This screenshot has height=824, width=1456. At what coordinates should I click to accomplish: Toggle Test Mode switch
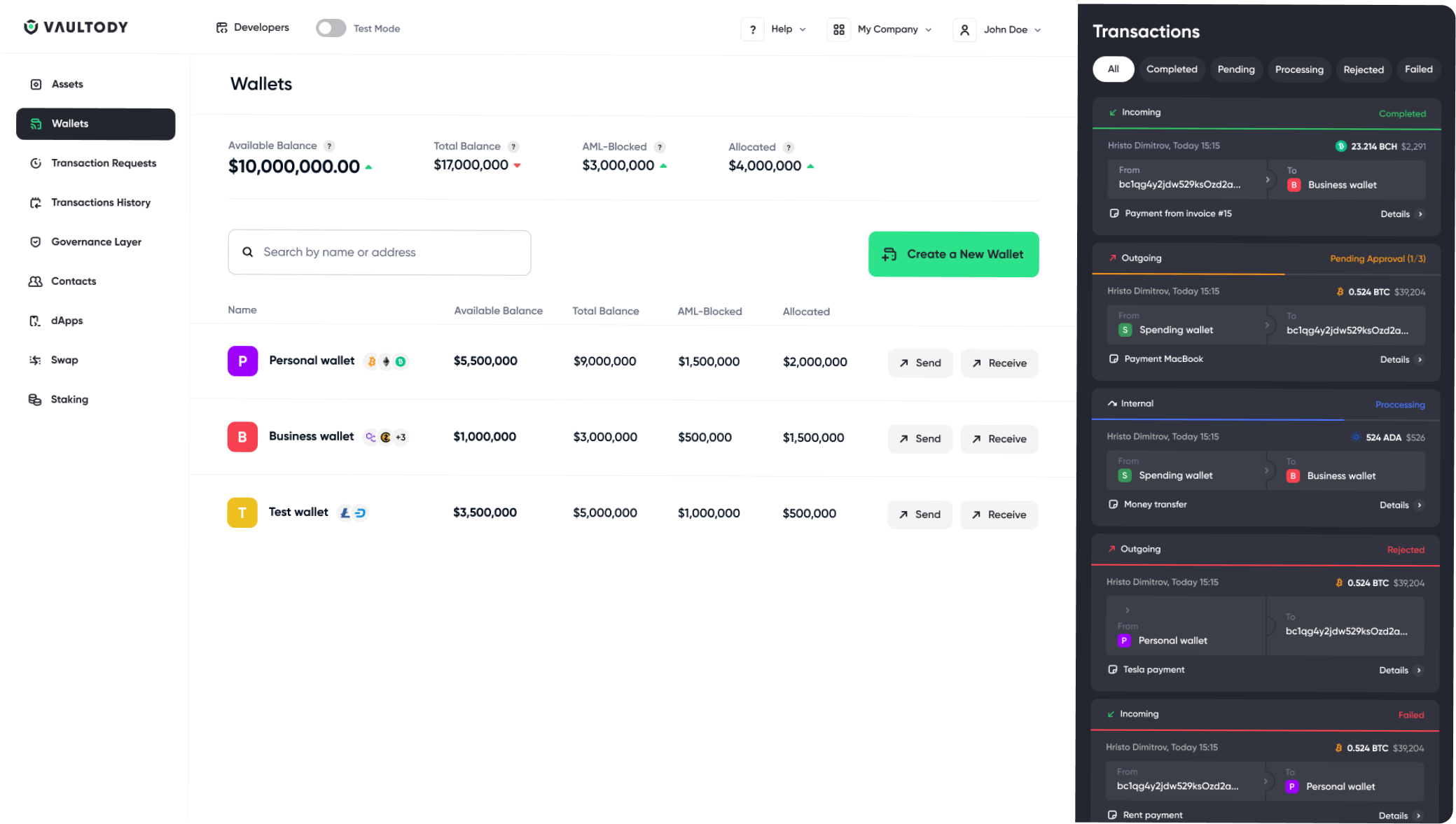tap(331, 28)
